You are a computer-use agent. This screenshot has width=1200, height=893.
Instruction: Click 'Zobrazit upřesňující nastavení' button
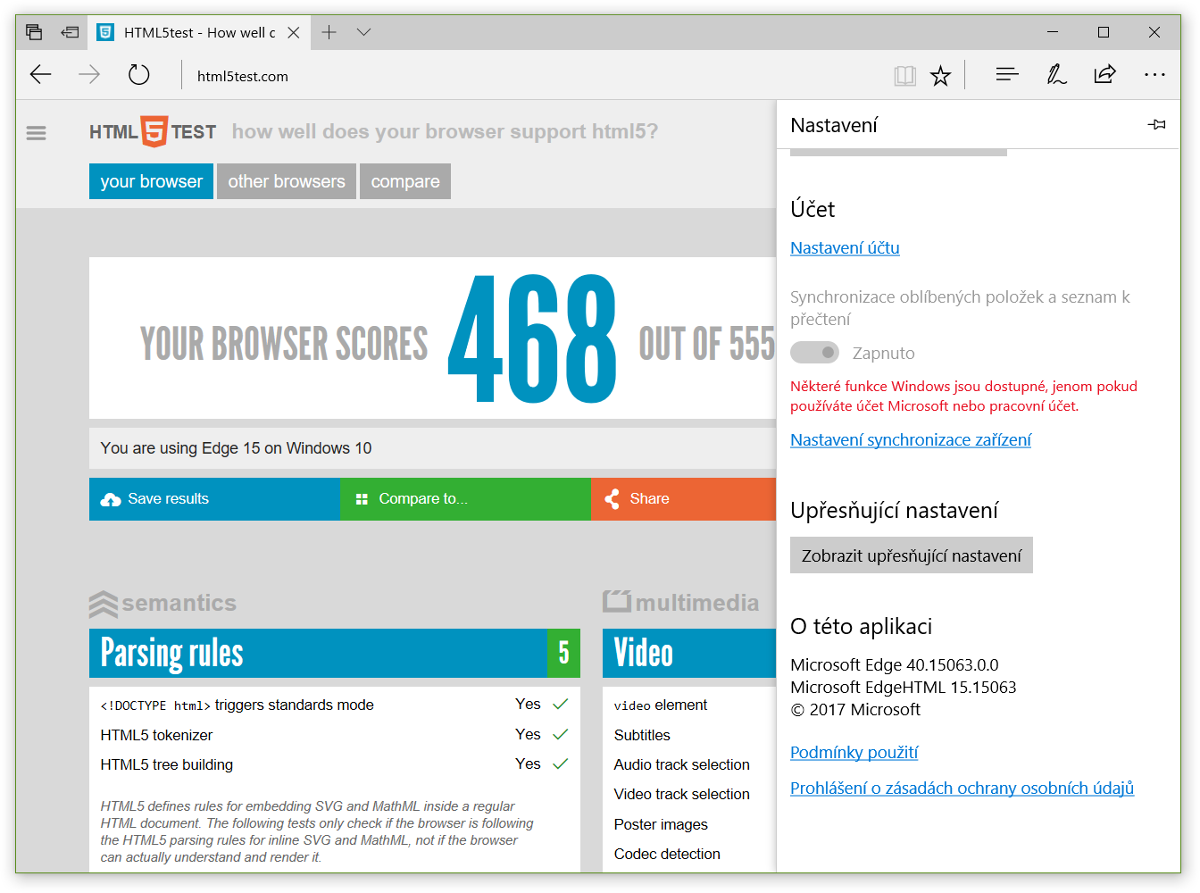911,556
